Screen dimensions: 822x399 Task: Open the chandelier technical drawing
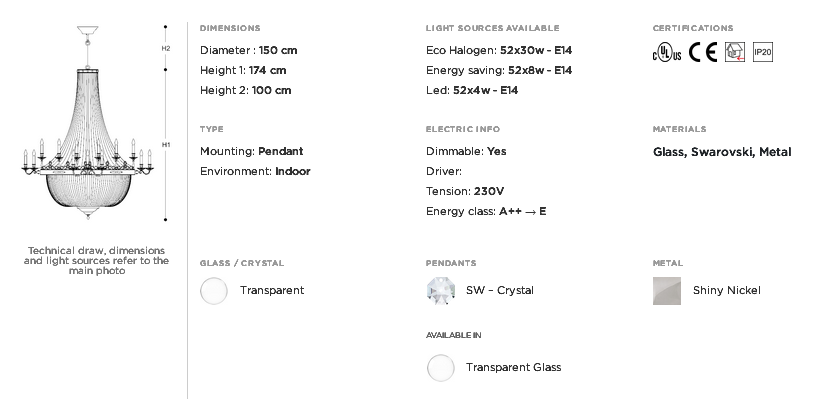pyautogui.click(x=88, y=122)
